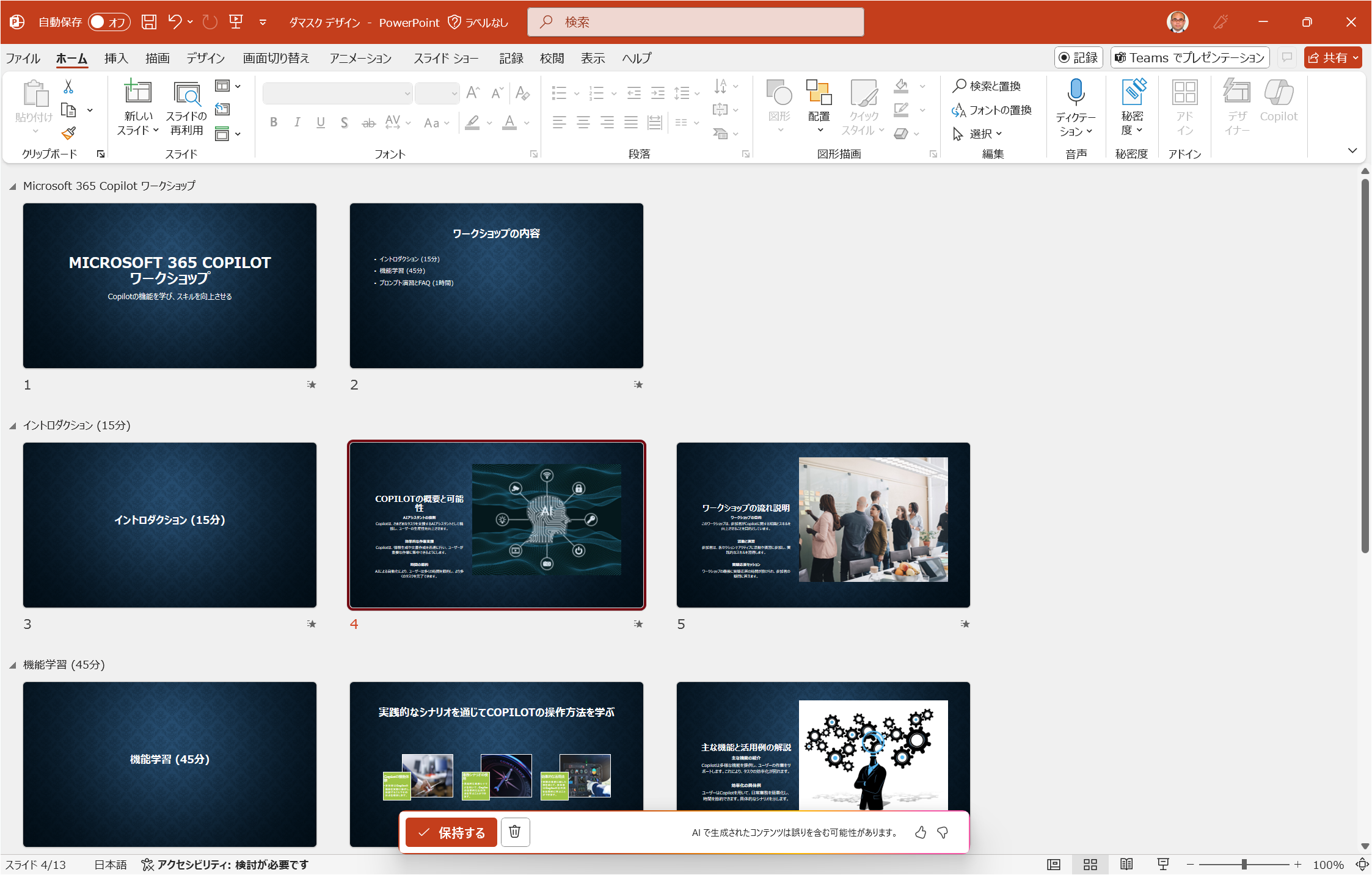Click Fit slide to window icon
The height and width of the screenshot is (875, 1372).
(1362, 865)
